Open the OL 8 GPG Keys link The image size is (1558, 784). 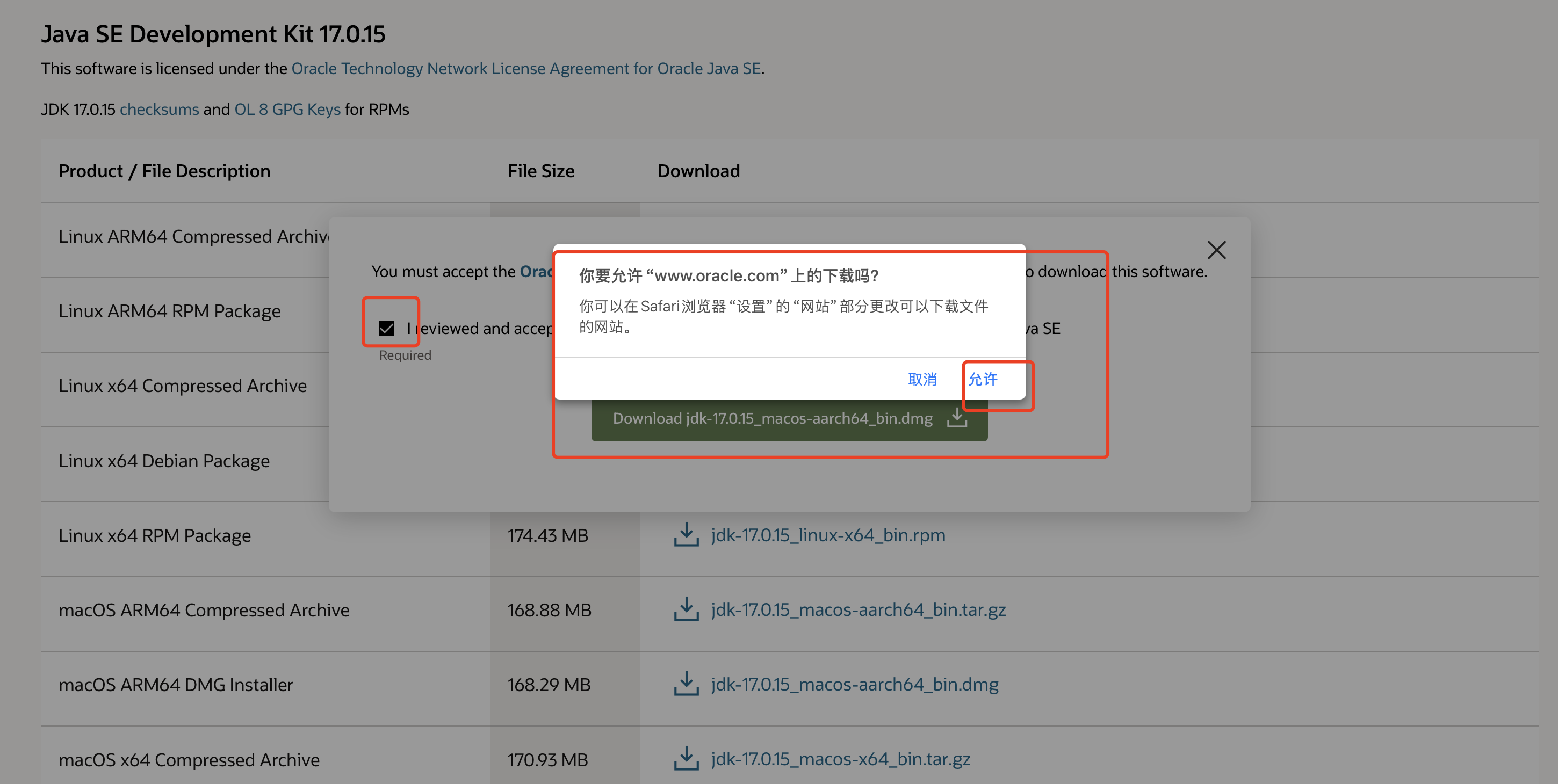(287, 110)
